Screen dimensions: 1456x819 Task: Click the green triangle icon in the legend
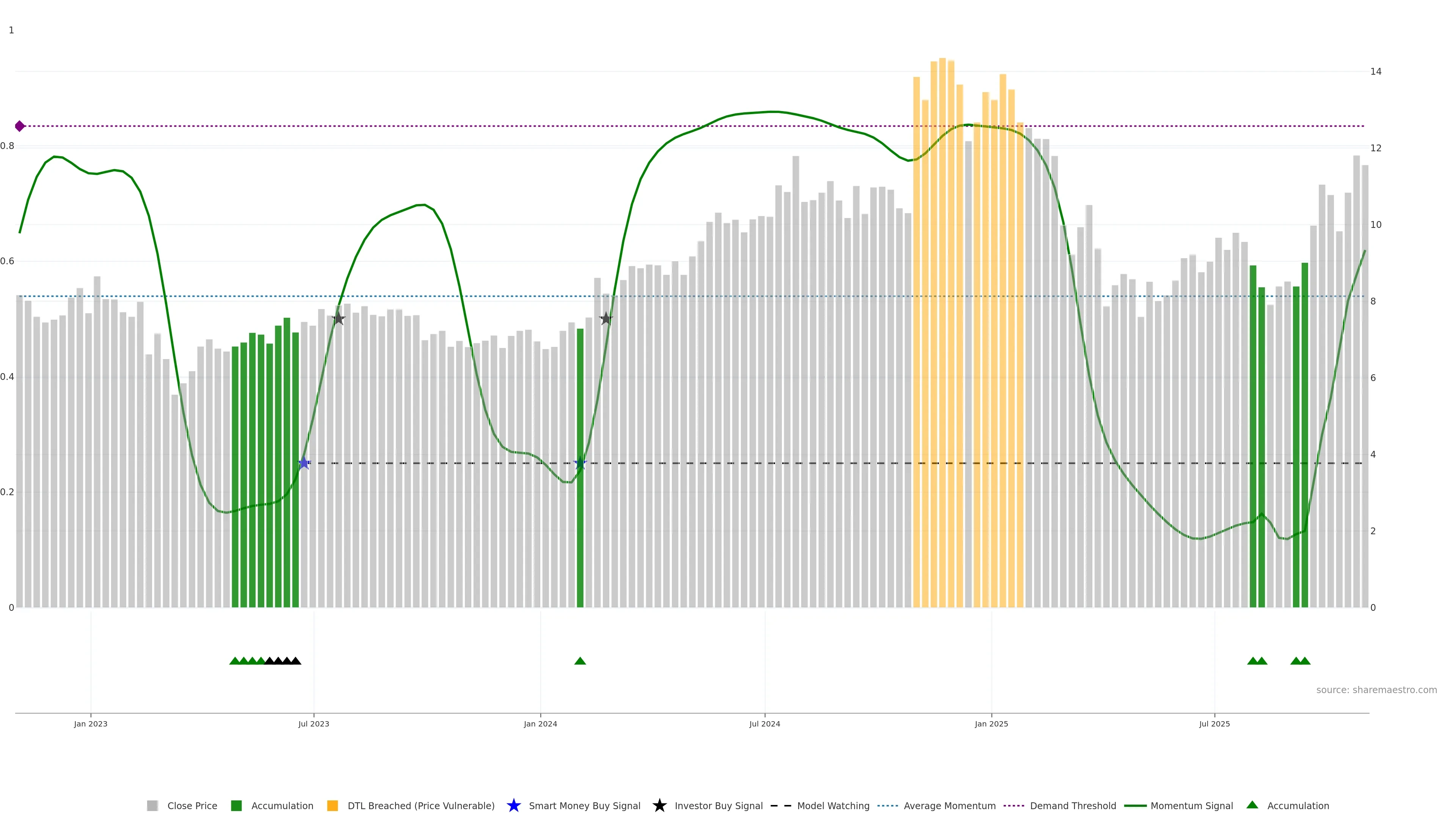pyautogui.click(x=1252, y=805)
